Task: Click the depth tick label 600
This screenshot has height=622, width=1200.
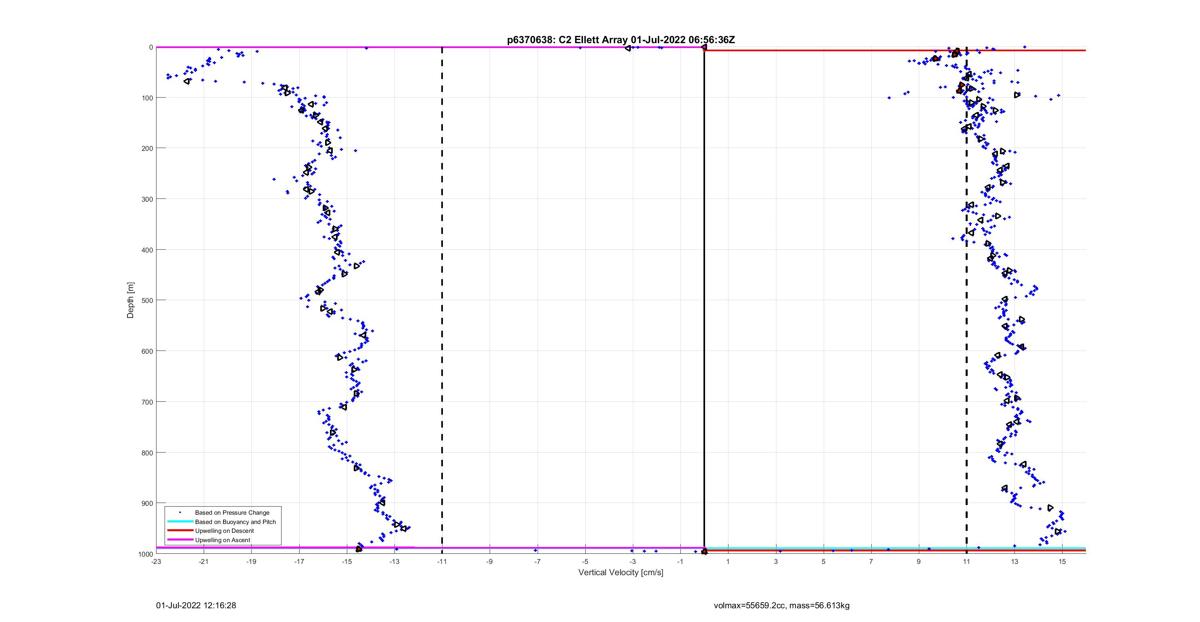Action: coord(147,351)
